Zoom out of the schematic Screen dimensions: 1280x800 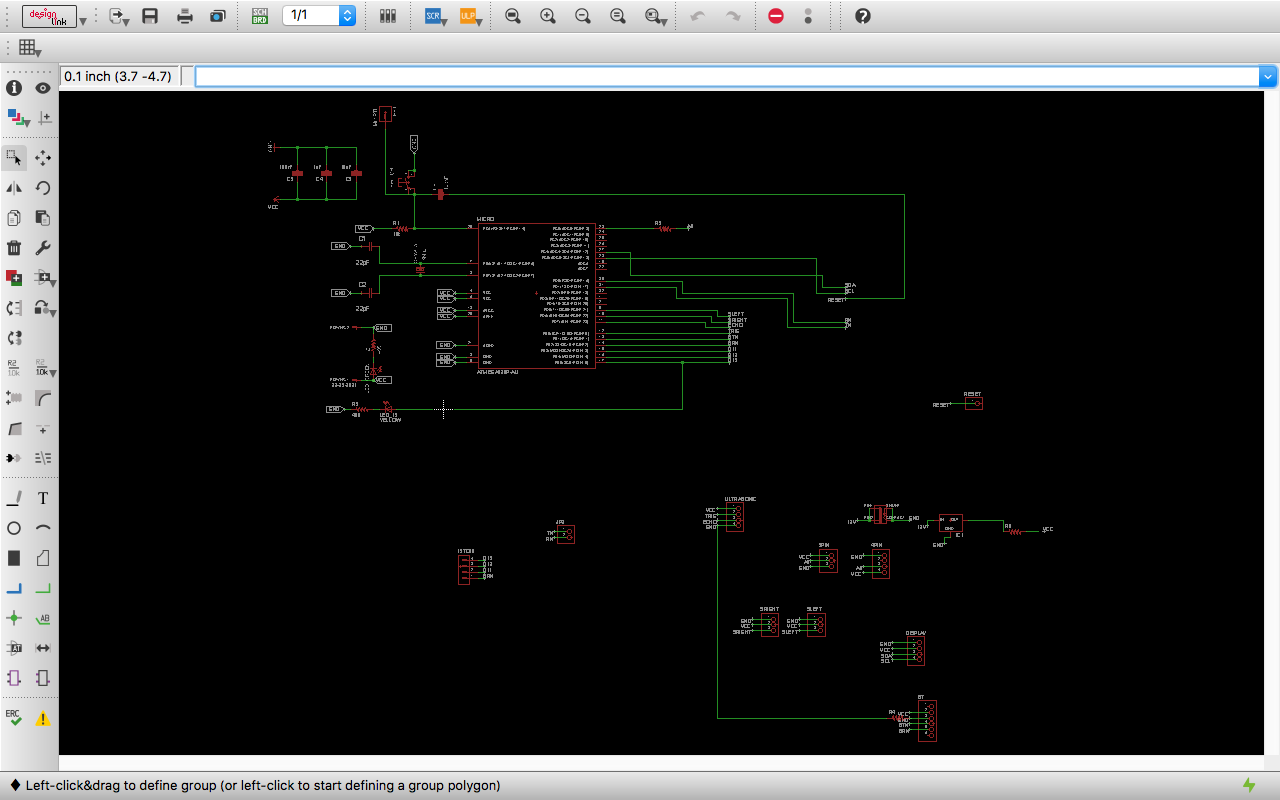coord(582,16)
